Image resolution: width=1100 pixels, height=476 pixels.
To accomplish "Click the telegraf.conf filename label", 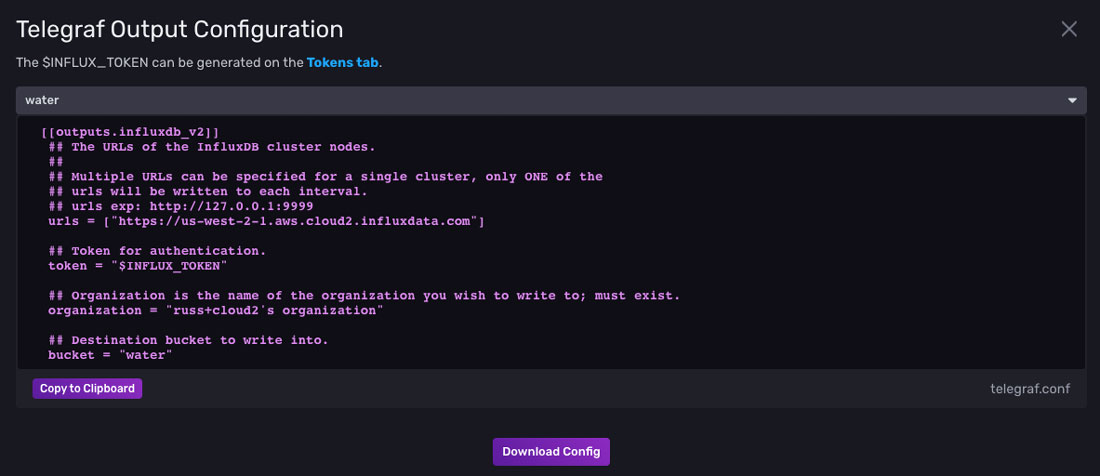I will 1030,388.
